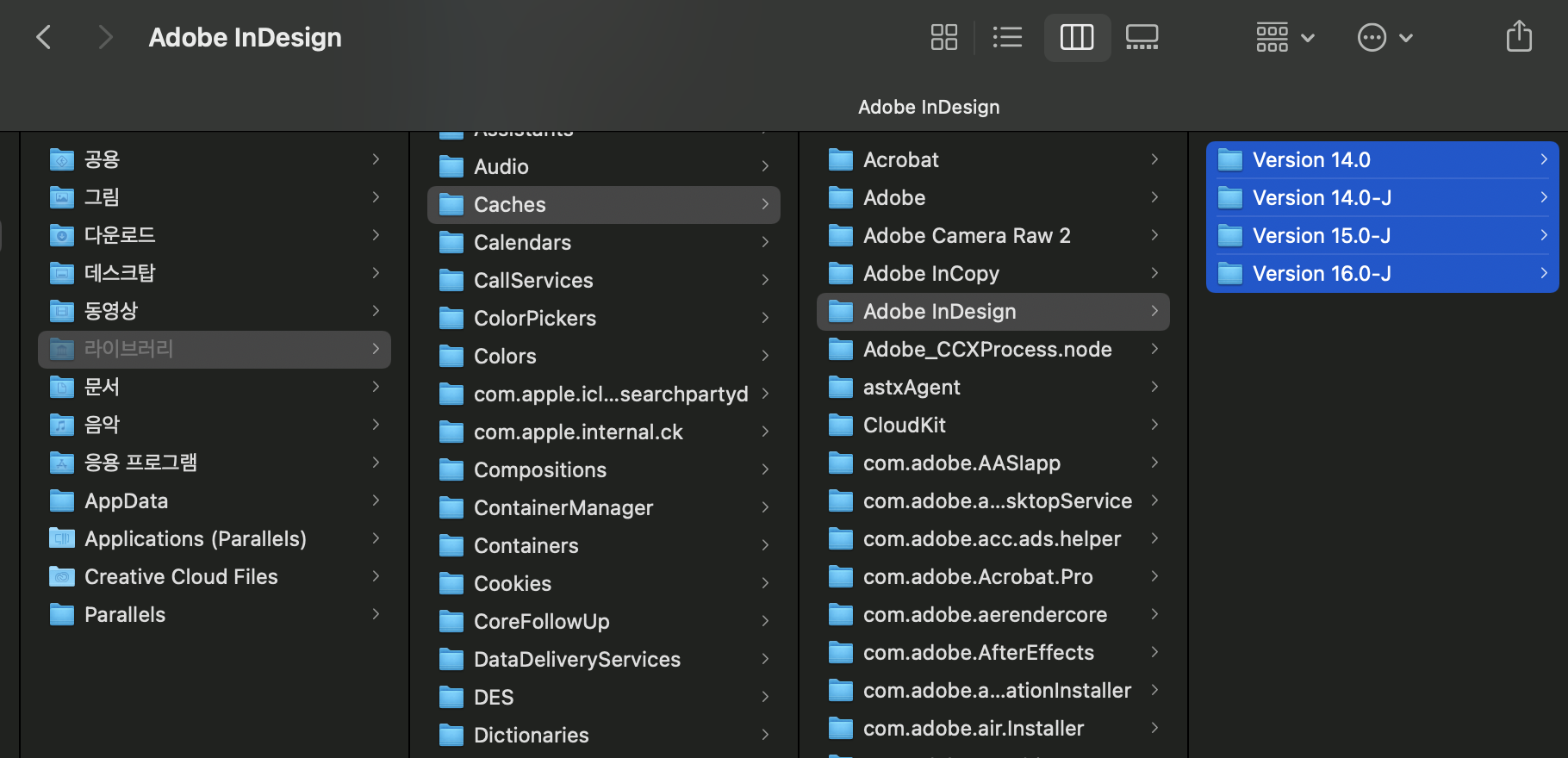
Task: Select the Version 14.0-J folder name
Action: coord(1322,197)
